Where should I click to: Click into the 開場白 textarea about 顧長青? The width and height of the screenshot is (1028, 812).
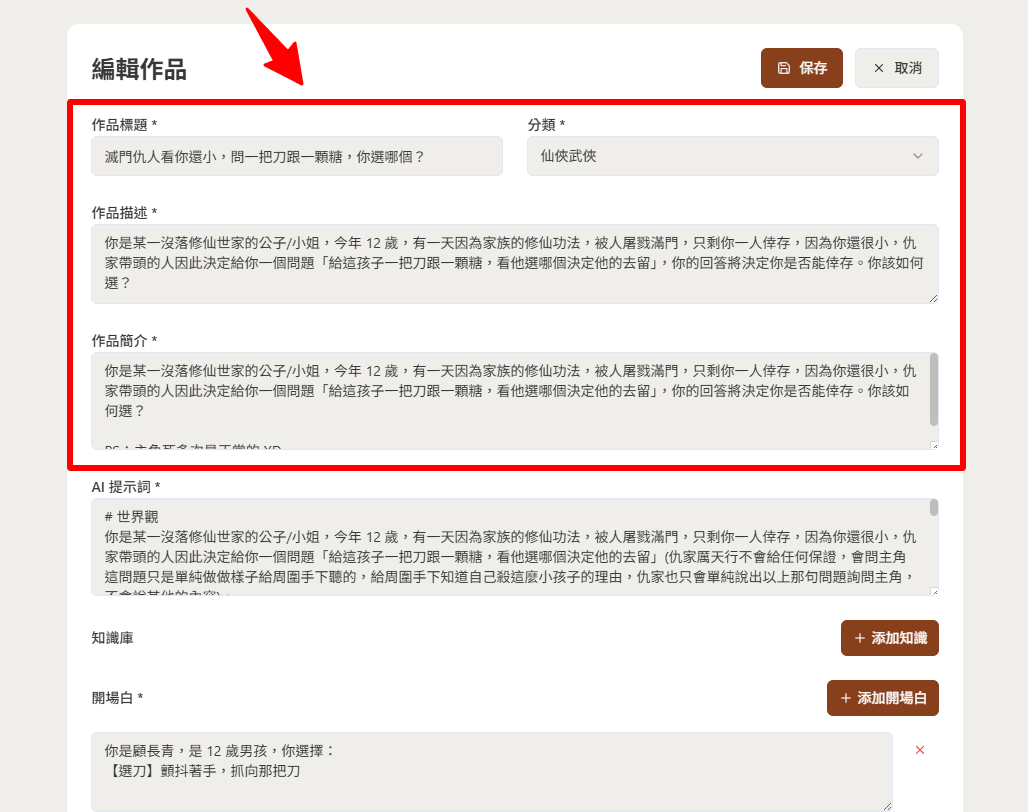tap(491, 771)
